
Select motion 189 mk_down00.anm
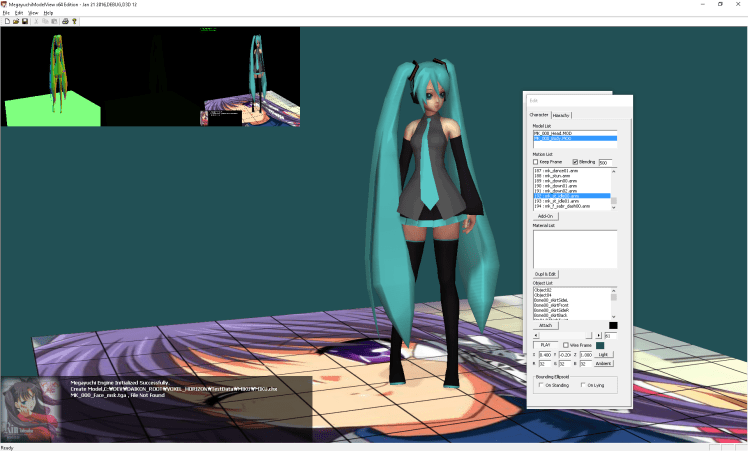click(572, 181)
